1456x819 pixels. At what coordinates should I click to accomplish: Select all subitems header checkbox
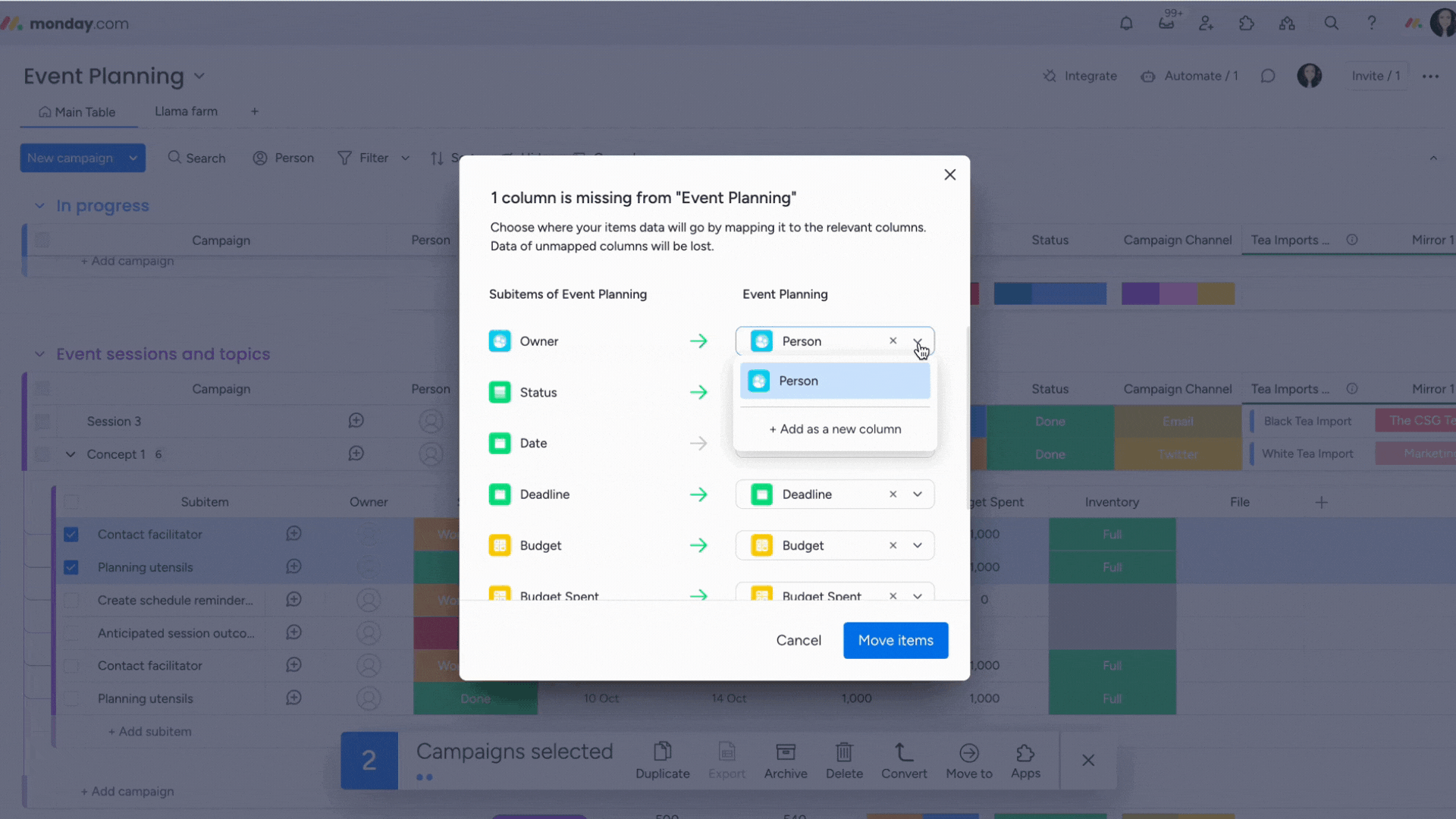71,502
